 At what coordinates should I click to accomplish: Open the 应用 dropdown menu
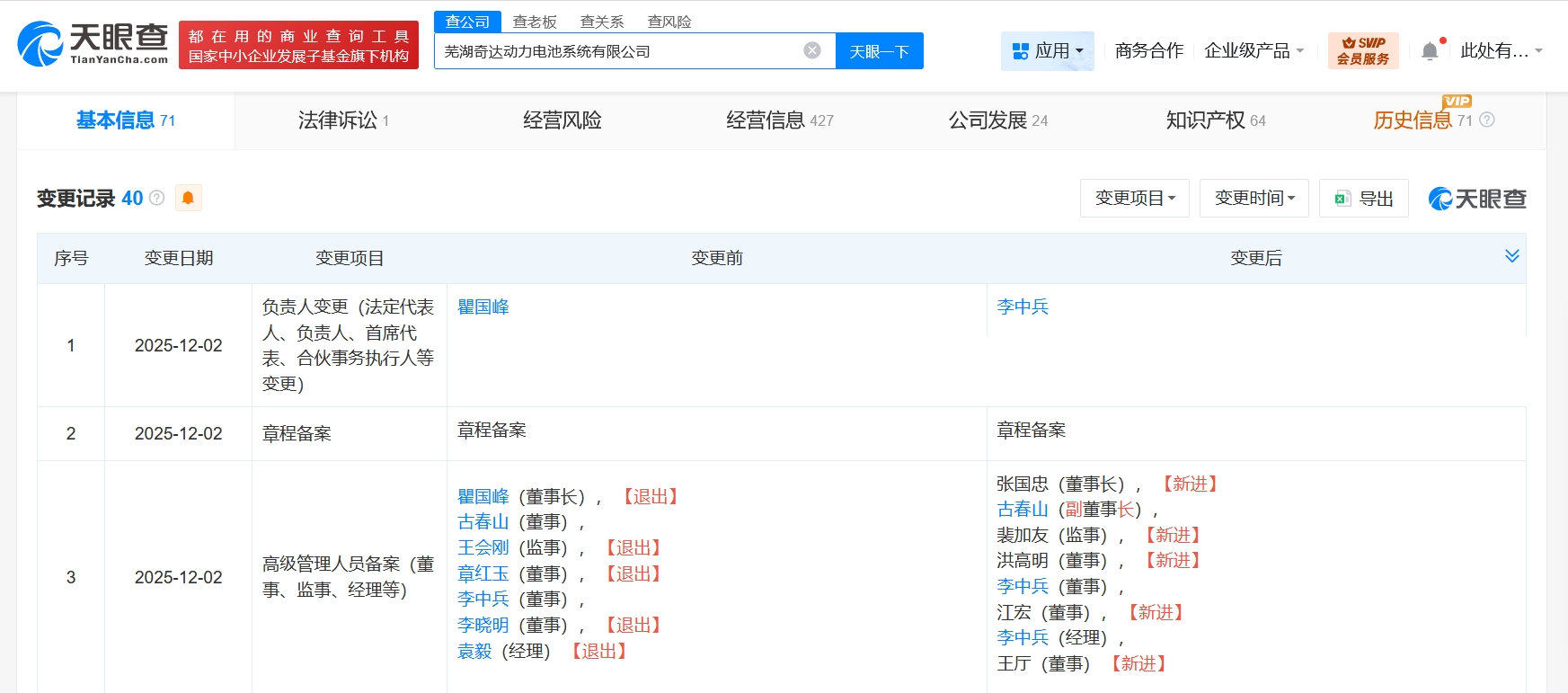coord(1047,51)
